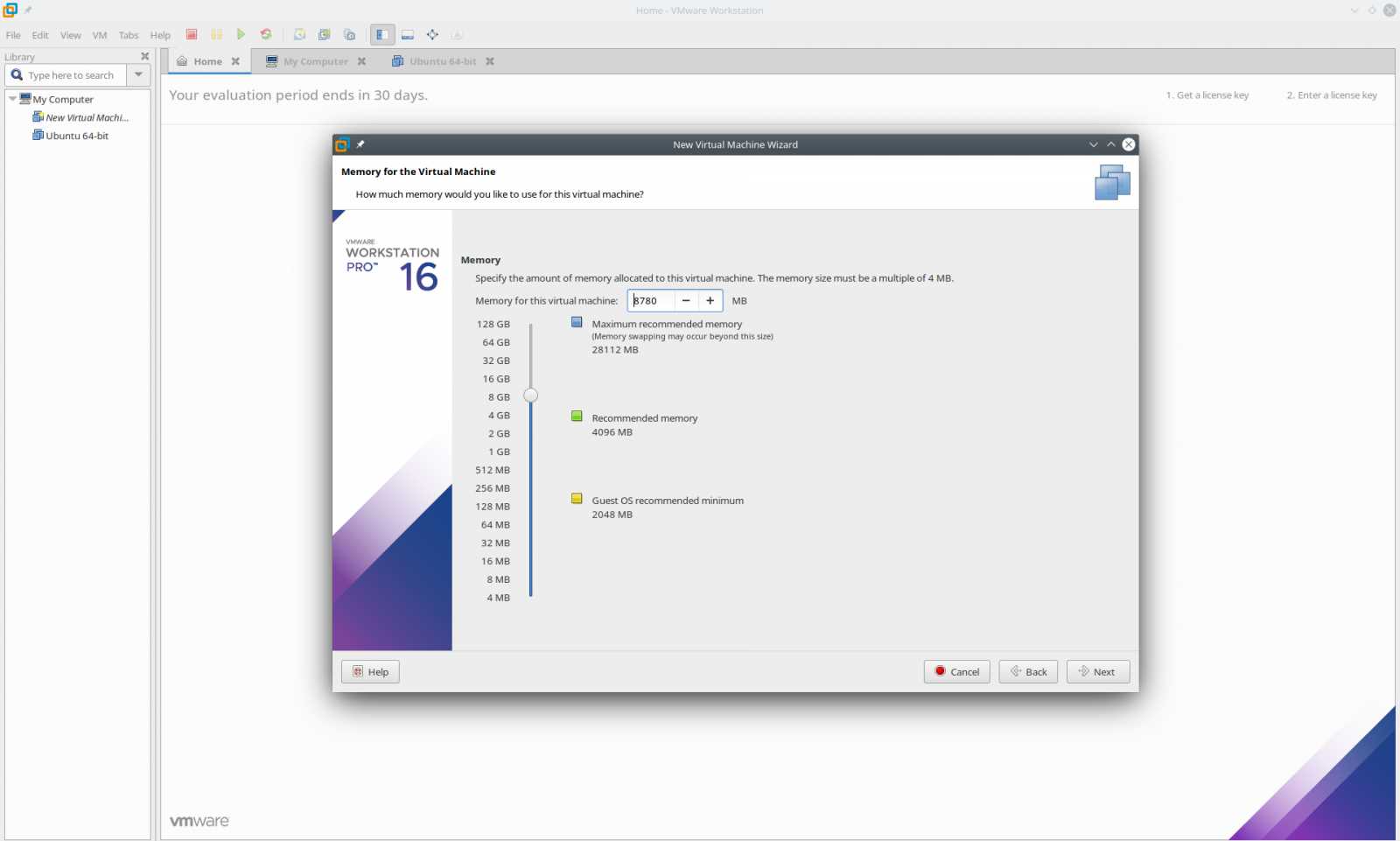Click the blue Maximum recommended memory marker
The image size is (1400, 841).
[577, 322]
